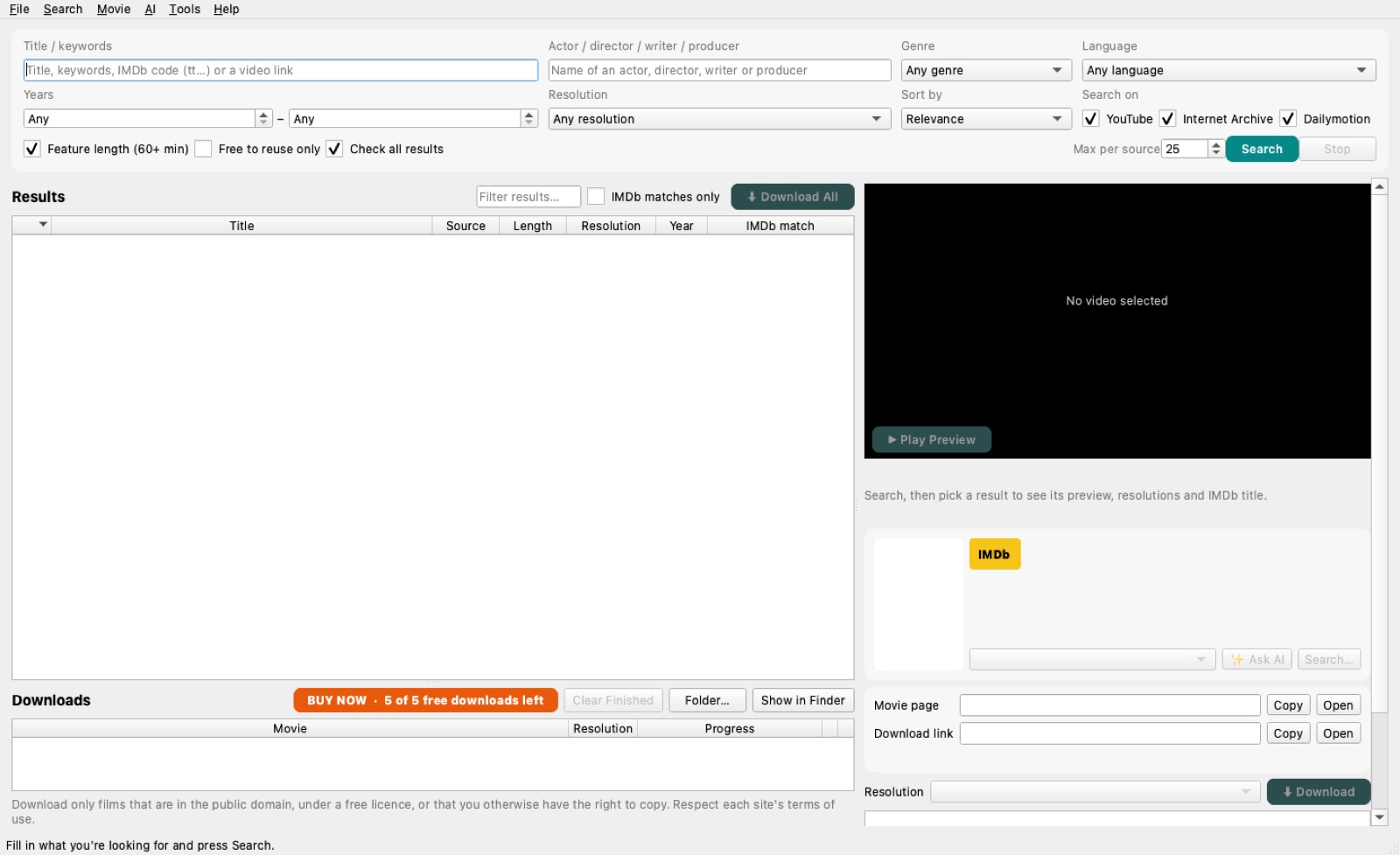Open the download Resolution dropdown
Image resolution: width=1400 pixels, height=855 pixels.
click(1095, 792)
